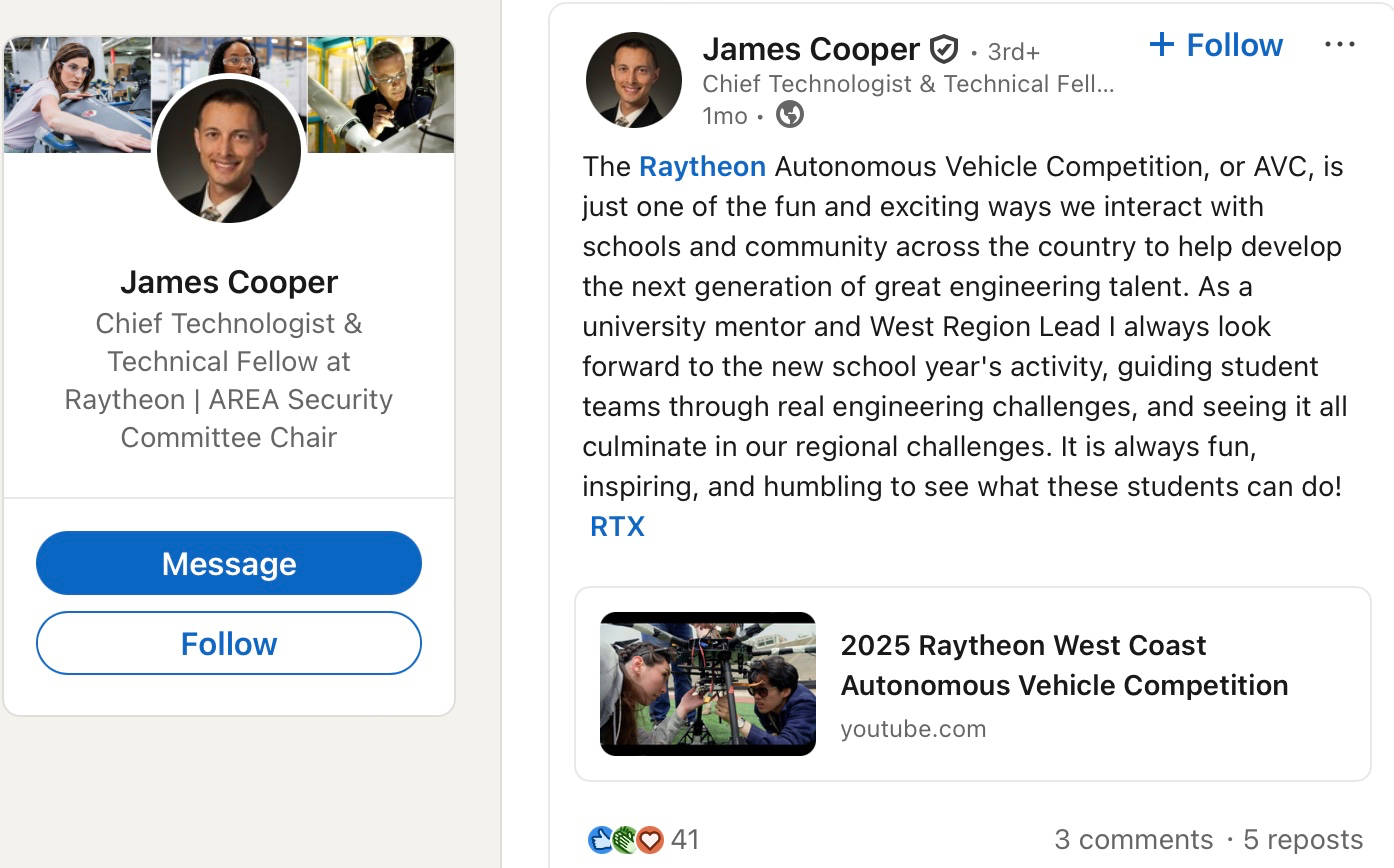Open James Cooper's avatar in the post header

(633, 80)
